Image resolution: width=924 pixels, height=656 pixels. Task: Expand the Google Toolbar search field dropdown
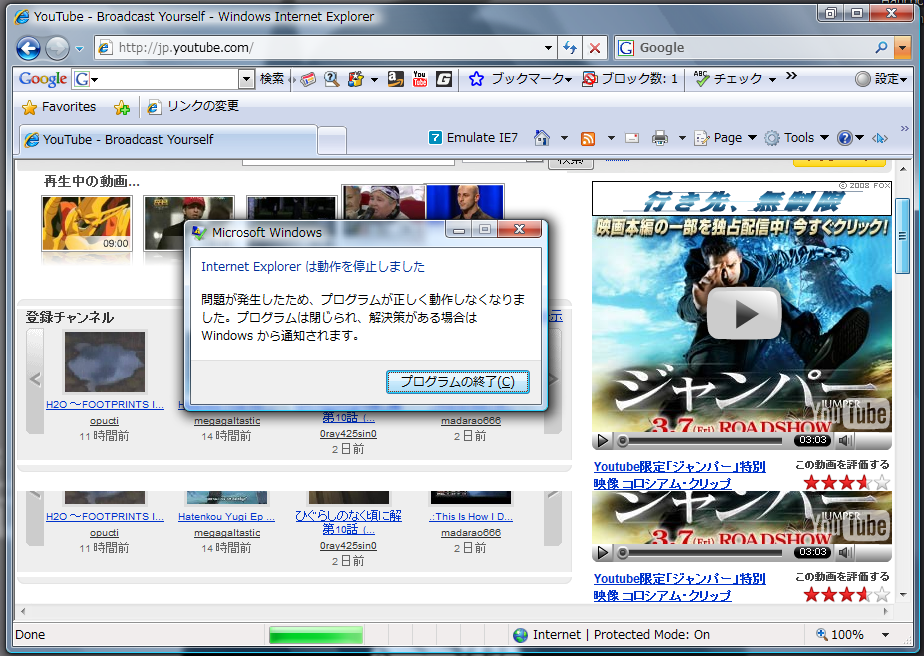tap(246, 78)
